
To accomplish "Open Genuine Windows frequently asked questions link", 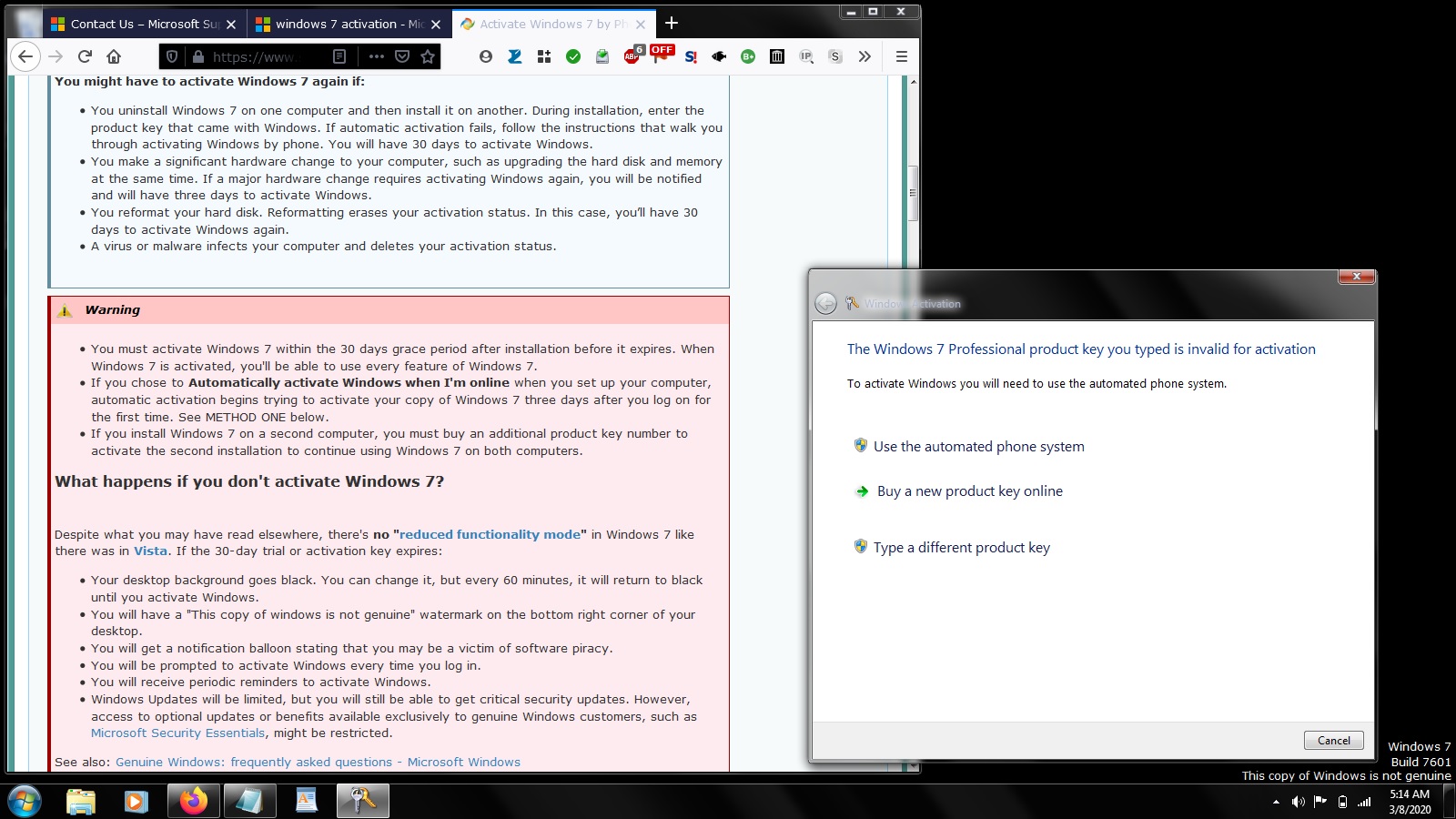I will tap(318, 763).
